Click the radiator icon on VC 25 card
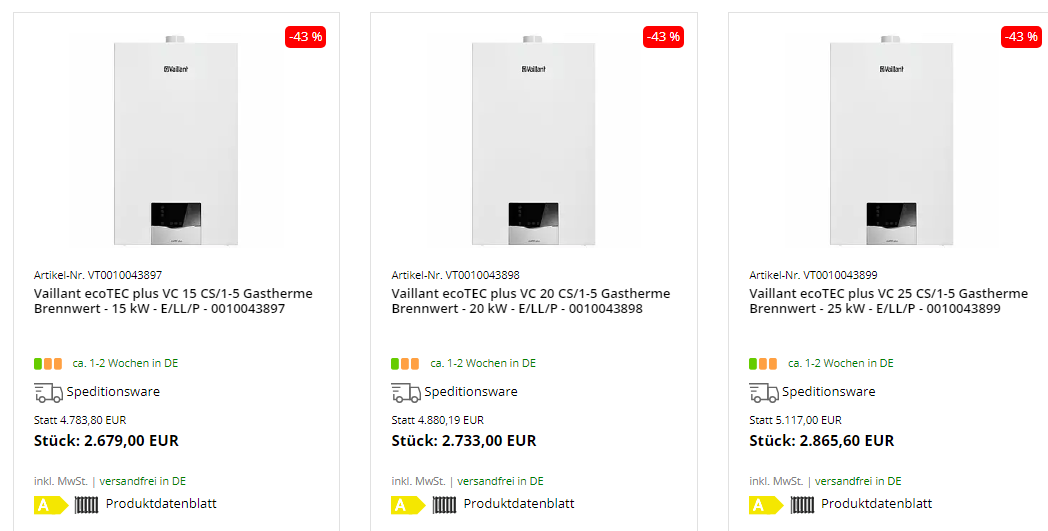The height and width of the screenshot is (531, 1048). 802,505
